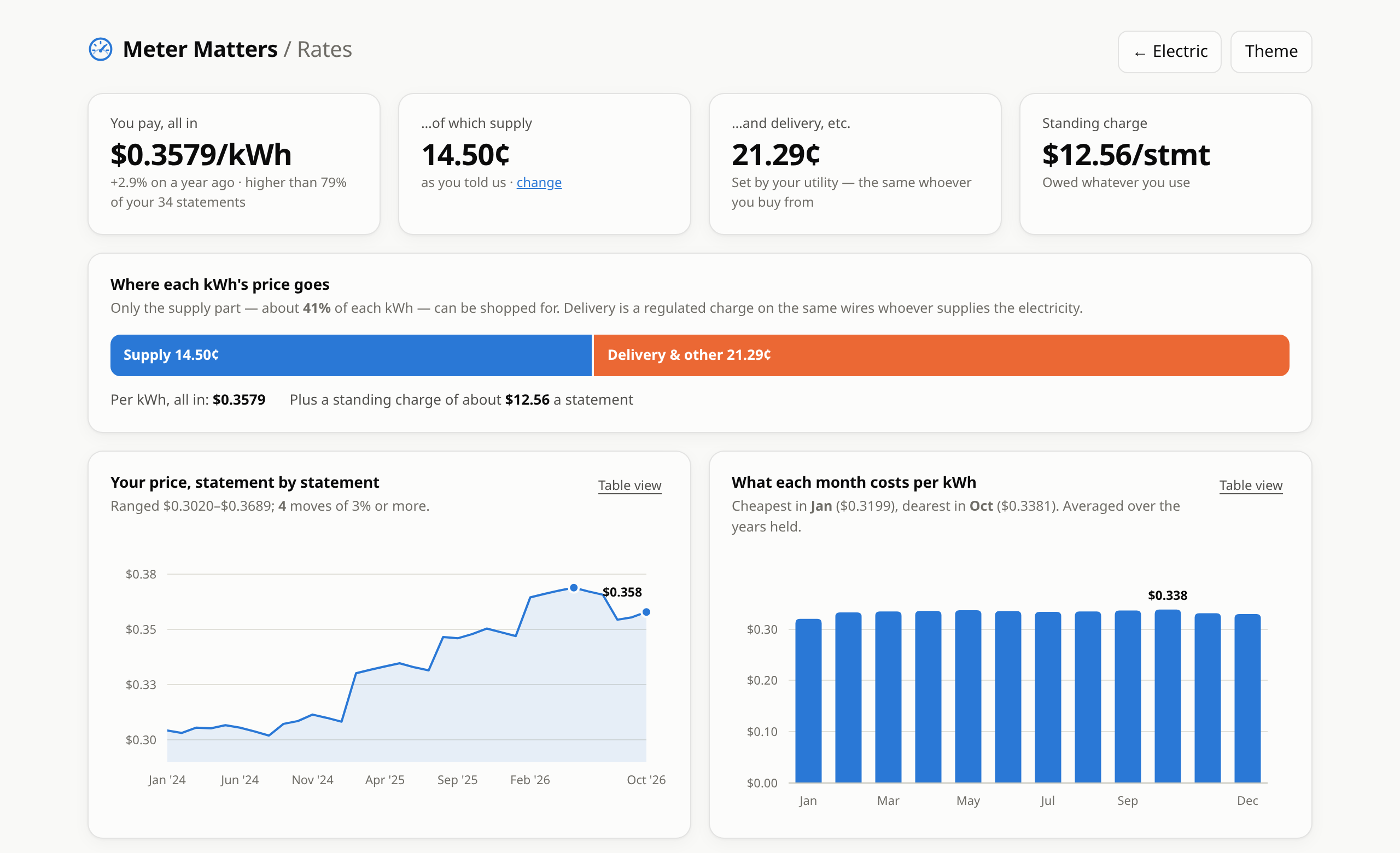Click the May bar in monthly chart

pyautogui.click(x=967, y=697)
